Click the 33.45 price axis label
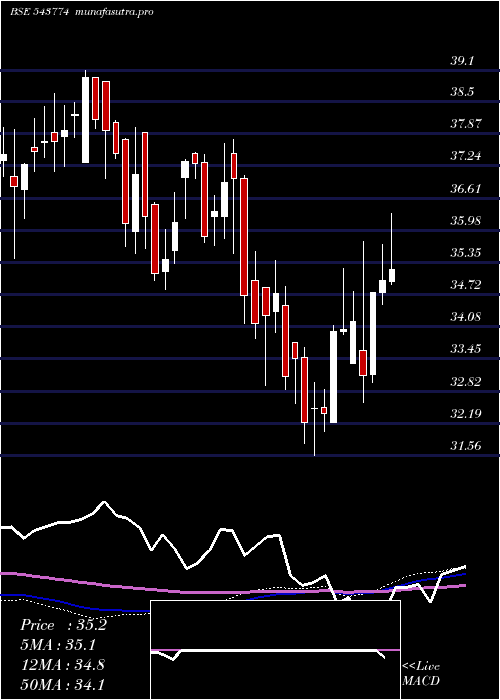500x700 pixels. coord(466,348)
